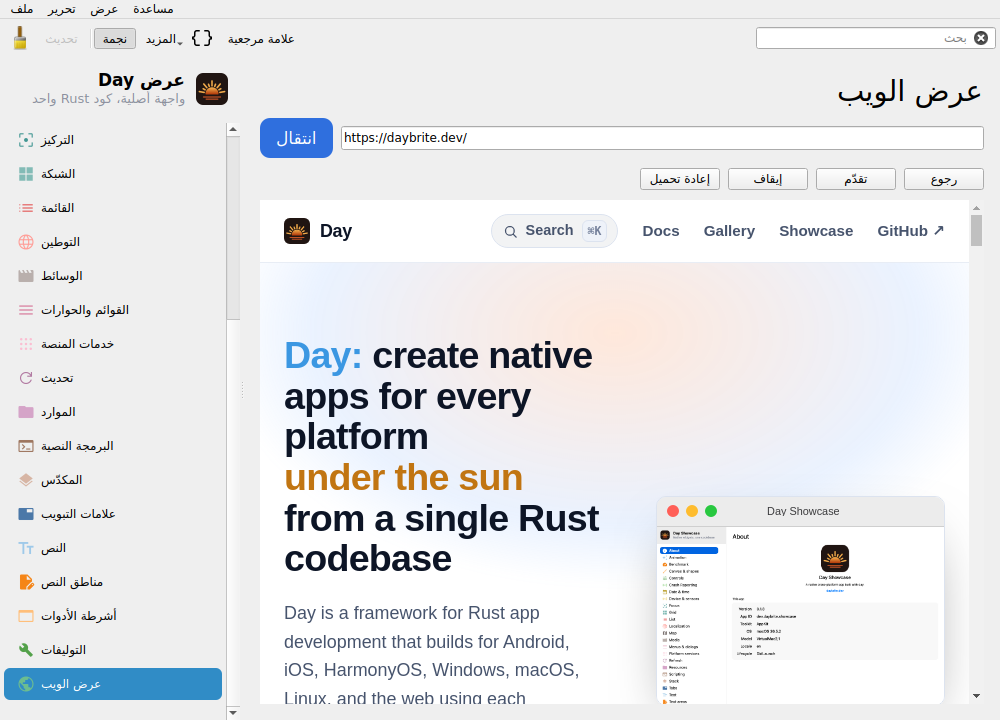1000x720 pixels.
Task: Toggle the نجمة star button
Action: pos(115,39)
